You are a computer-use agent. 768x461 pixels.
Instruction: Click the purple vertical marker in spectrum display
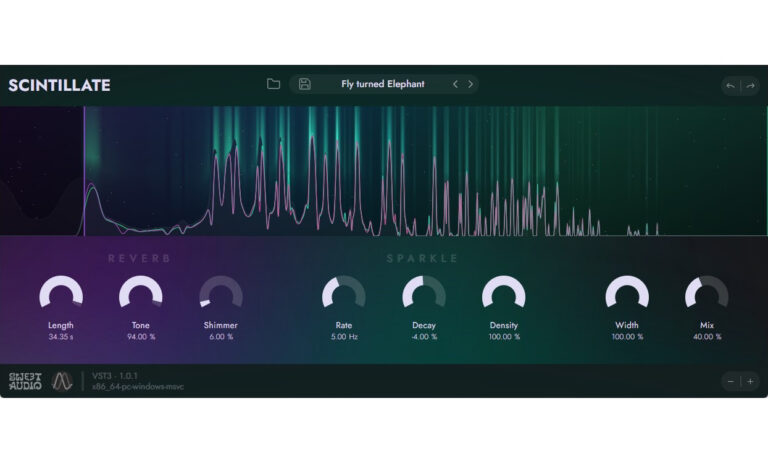coord(84,171)
